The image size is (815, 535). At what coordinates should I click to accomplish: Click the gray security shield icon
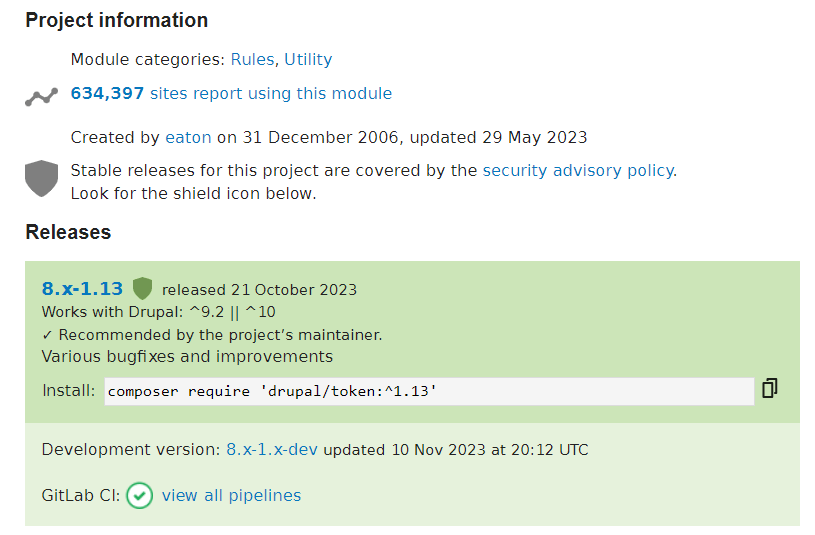tap(42, 178)
